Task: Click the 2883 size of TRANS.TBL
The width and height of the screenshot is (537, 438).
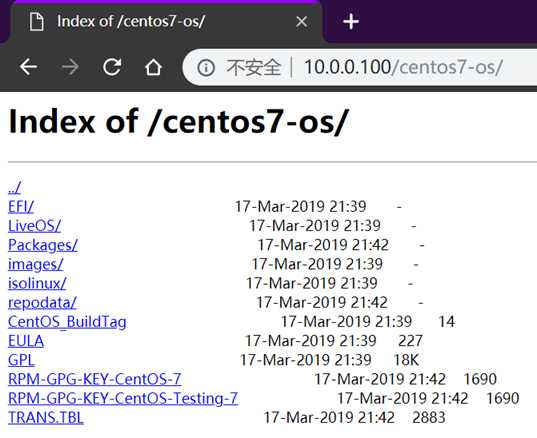Action: click(x=429, y=417)
